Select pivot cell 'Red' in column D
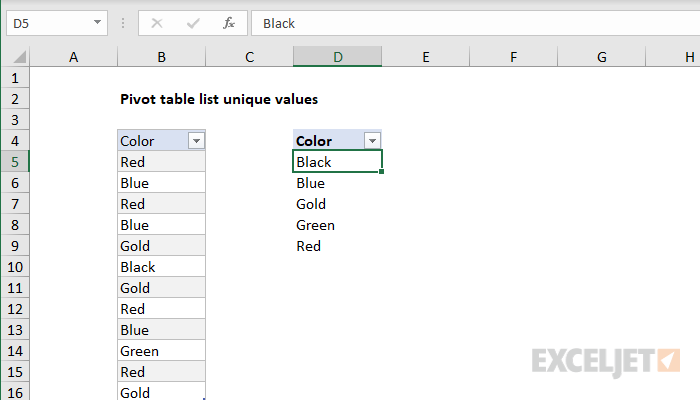The image size is (700, 400). [x=338, y=246]
